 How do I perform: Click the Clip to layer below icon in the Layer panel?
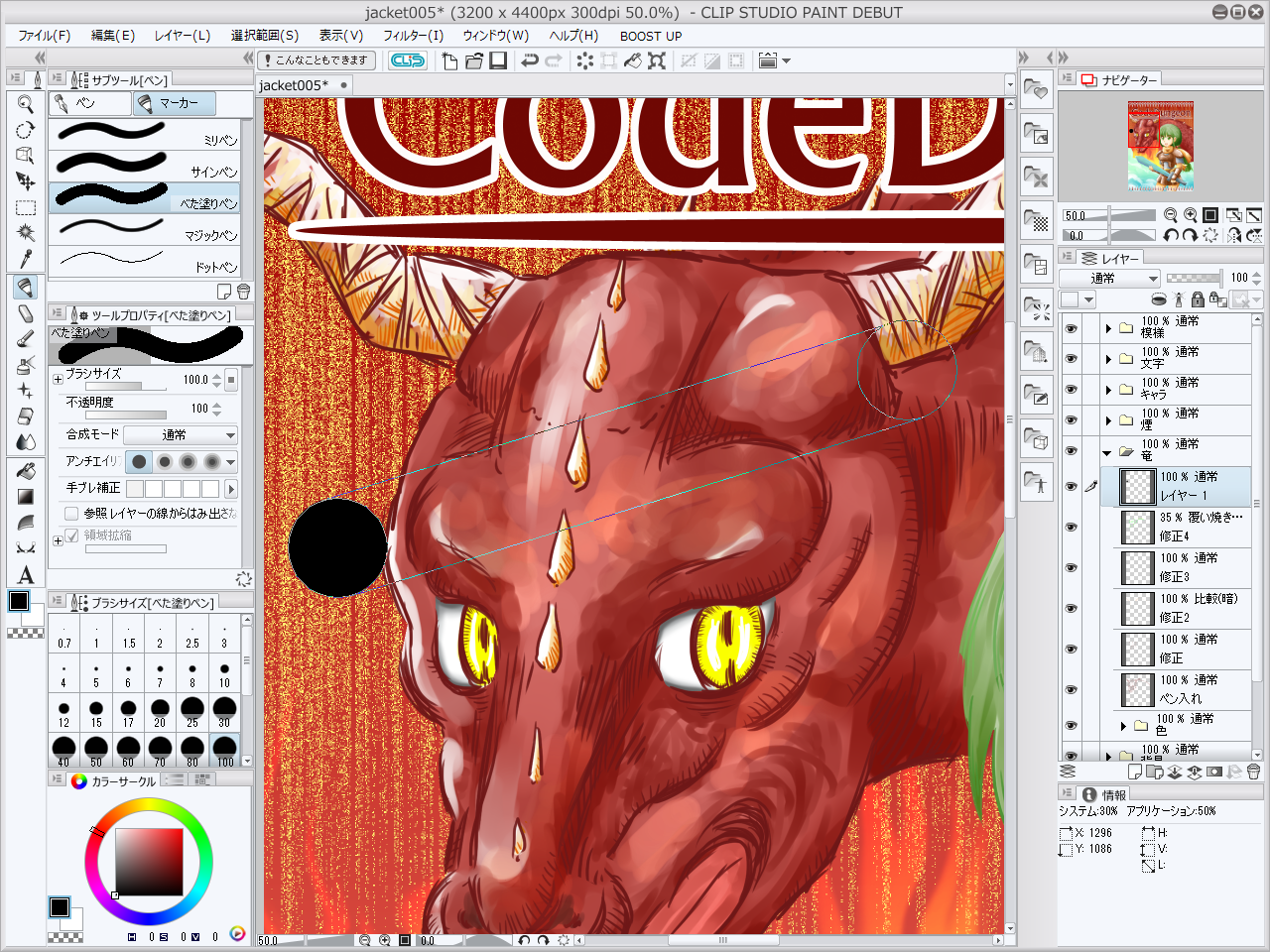click(x=1158, y=299)
